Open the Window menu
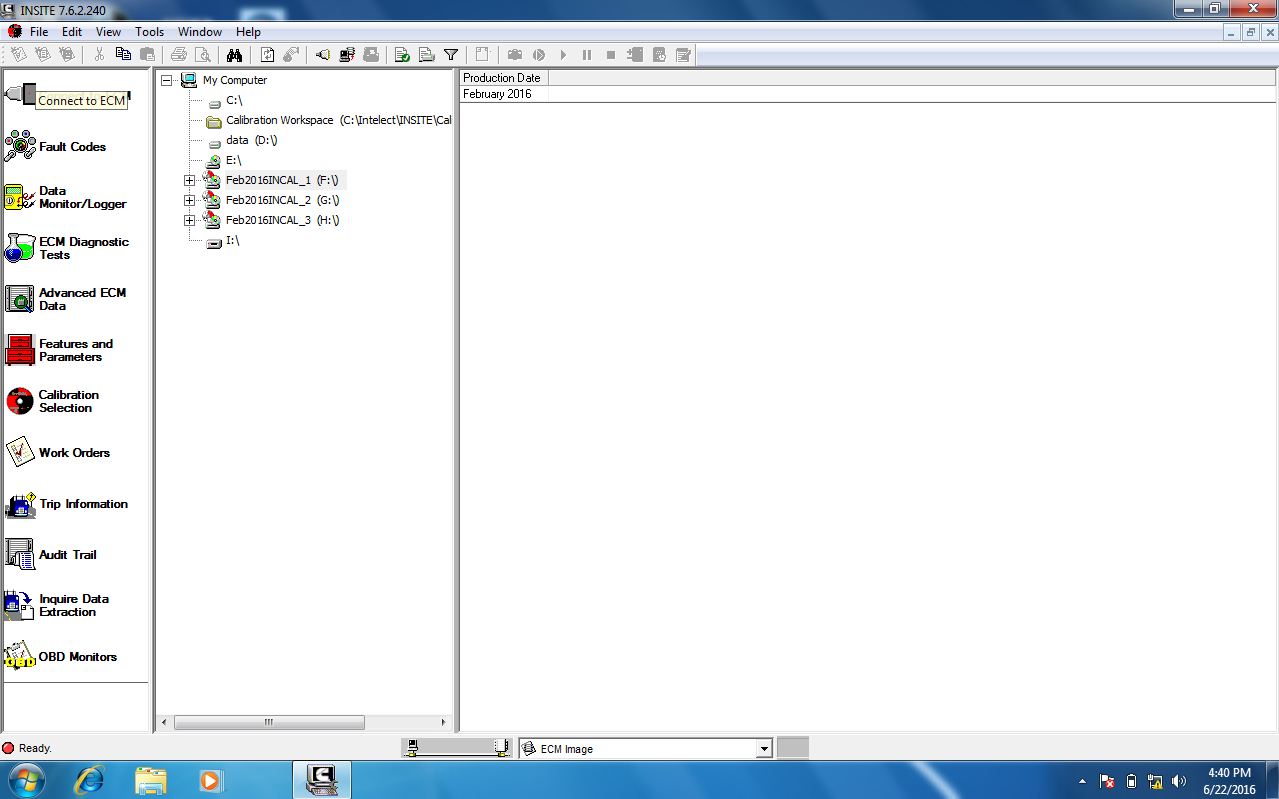Viewport: 1279px width, 799px height. (x=200, y=32)
